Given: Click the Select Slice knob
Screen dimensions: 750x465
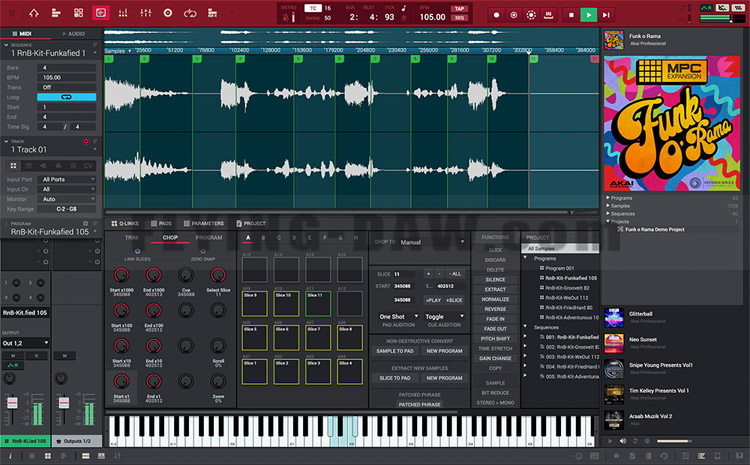Looking at the screenshot, I should (x=218, y=275).
